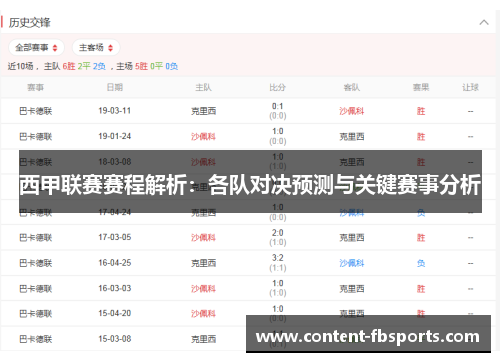Open home team 沙佩科 in the 15-04-20 row

pyautogui.click(x=203, y=314)
